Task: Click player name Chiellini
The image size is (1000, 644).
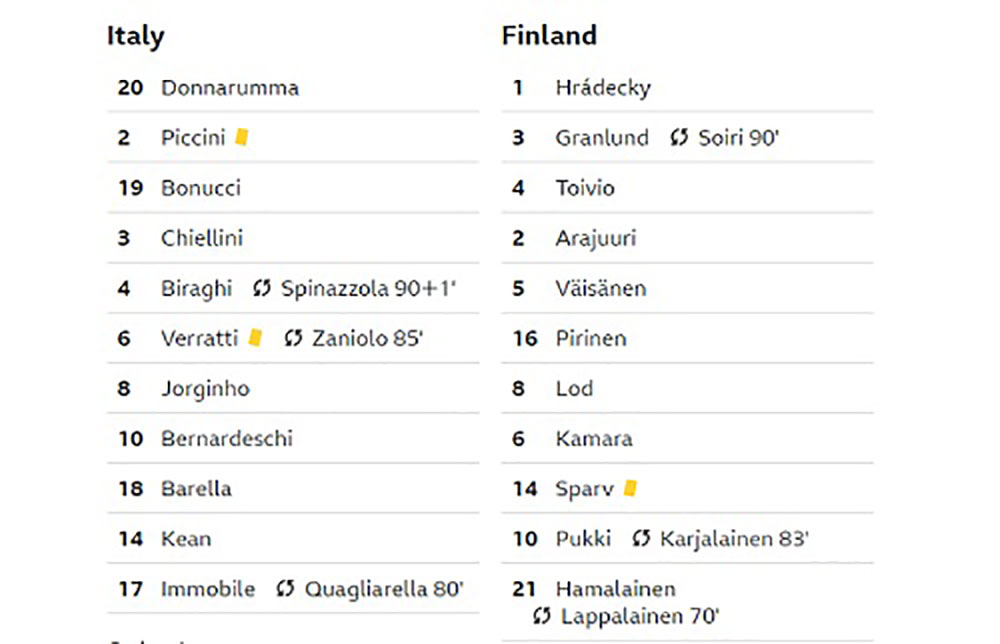Action: [202, 238]
